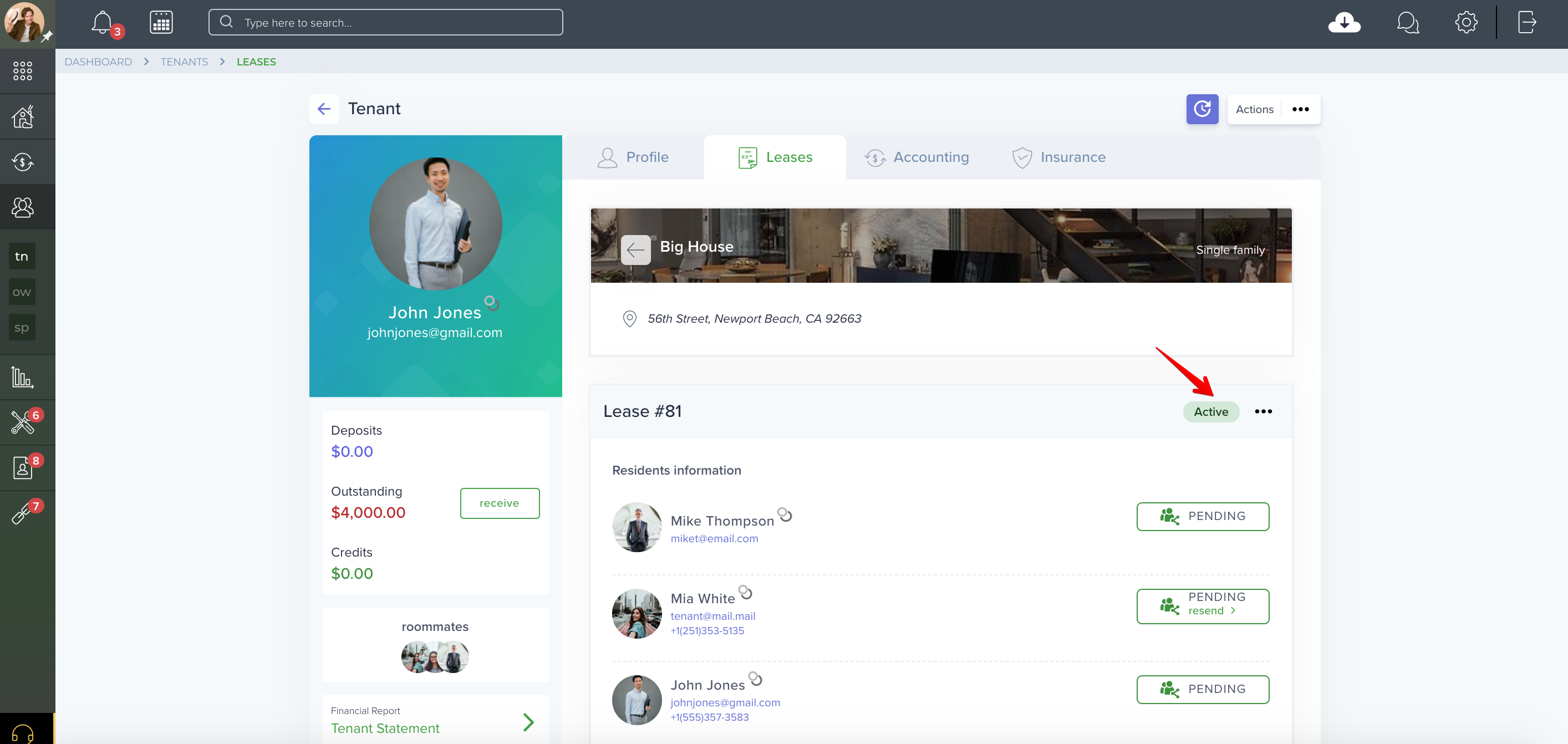Select the 'sp' shortcut in sidebar
Viewport: 1568px width, 744px height.
22,328
